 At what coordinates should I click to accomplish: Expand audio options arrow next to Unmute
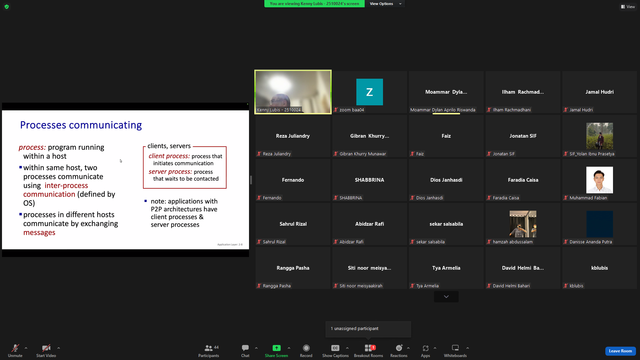(x=26, y=348)
